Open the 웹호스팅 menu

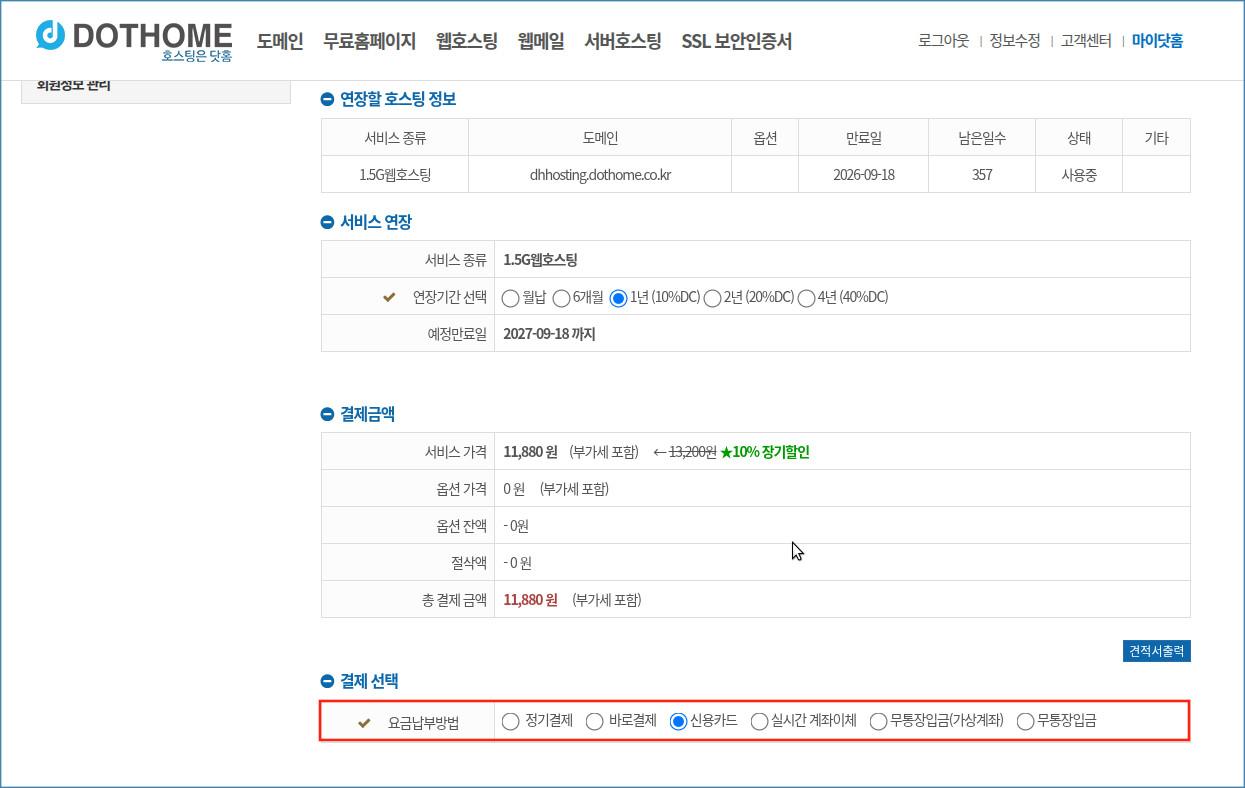[x=466, y=41]
